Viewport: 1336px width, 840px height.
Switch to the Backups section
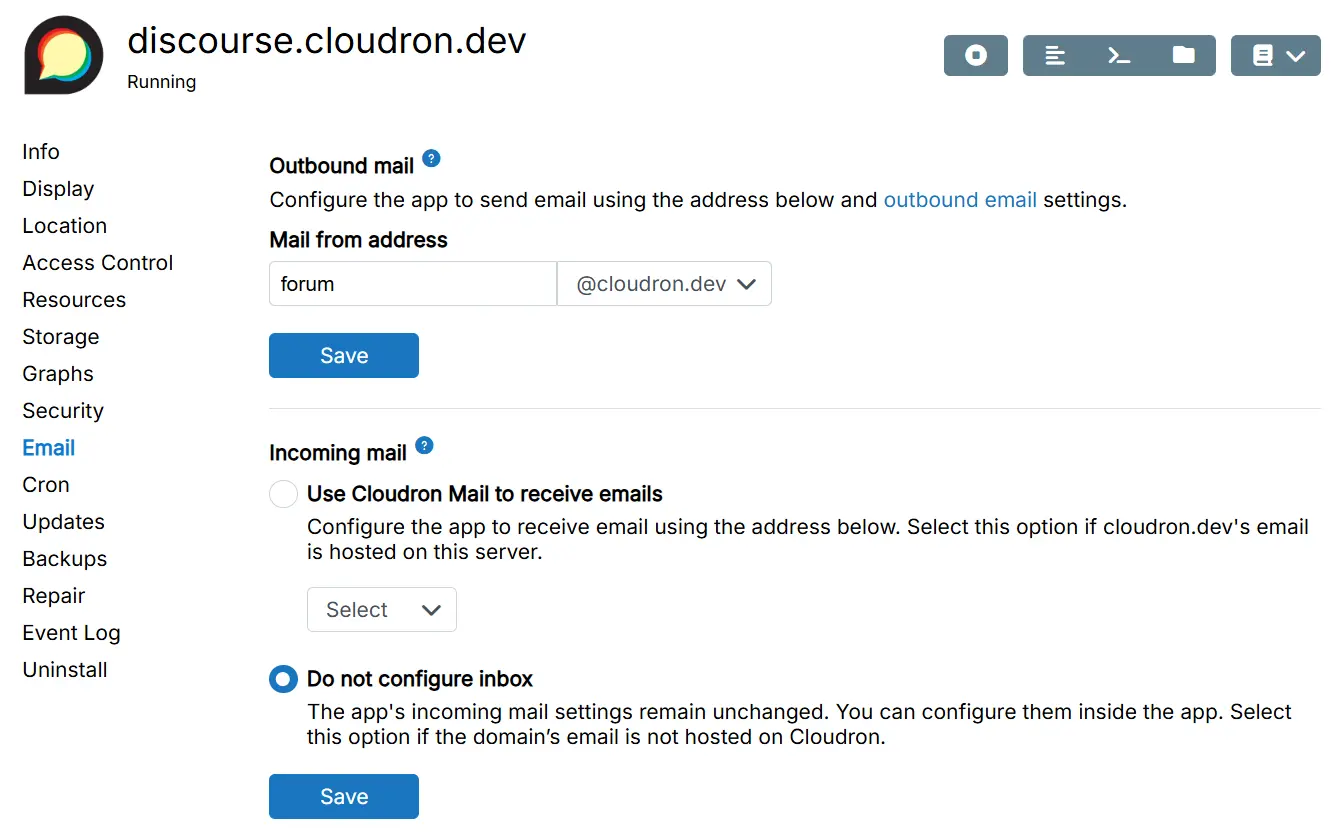(x=64, y=558)
